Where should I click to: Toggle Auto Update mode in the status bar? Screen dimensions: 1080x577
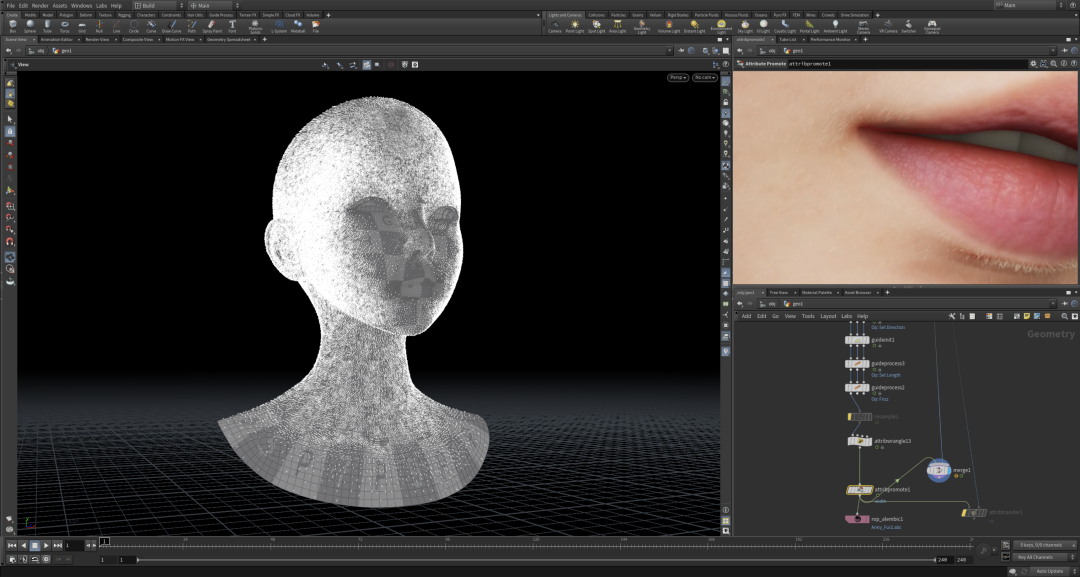tap(1049, 571)
